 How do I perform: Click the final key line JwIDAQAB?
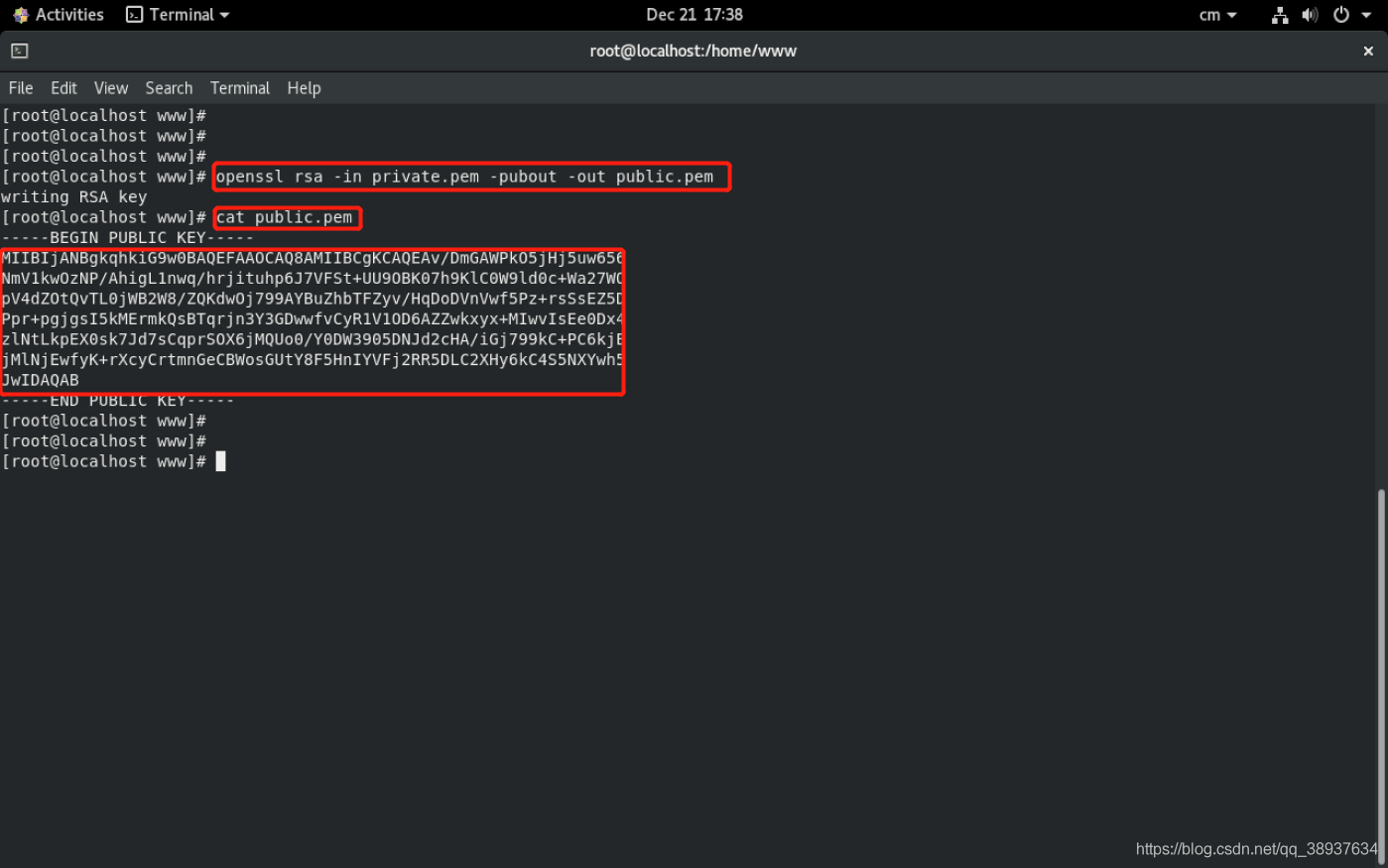pyautogui.click(x=41, y=380)
